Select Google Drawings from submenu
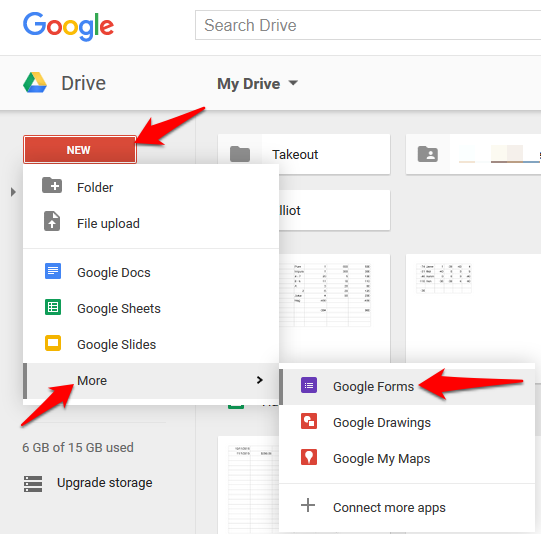This screenshot has width=541, height=534. click(407, 423)
